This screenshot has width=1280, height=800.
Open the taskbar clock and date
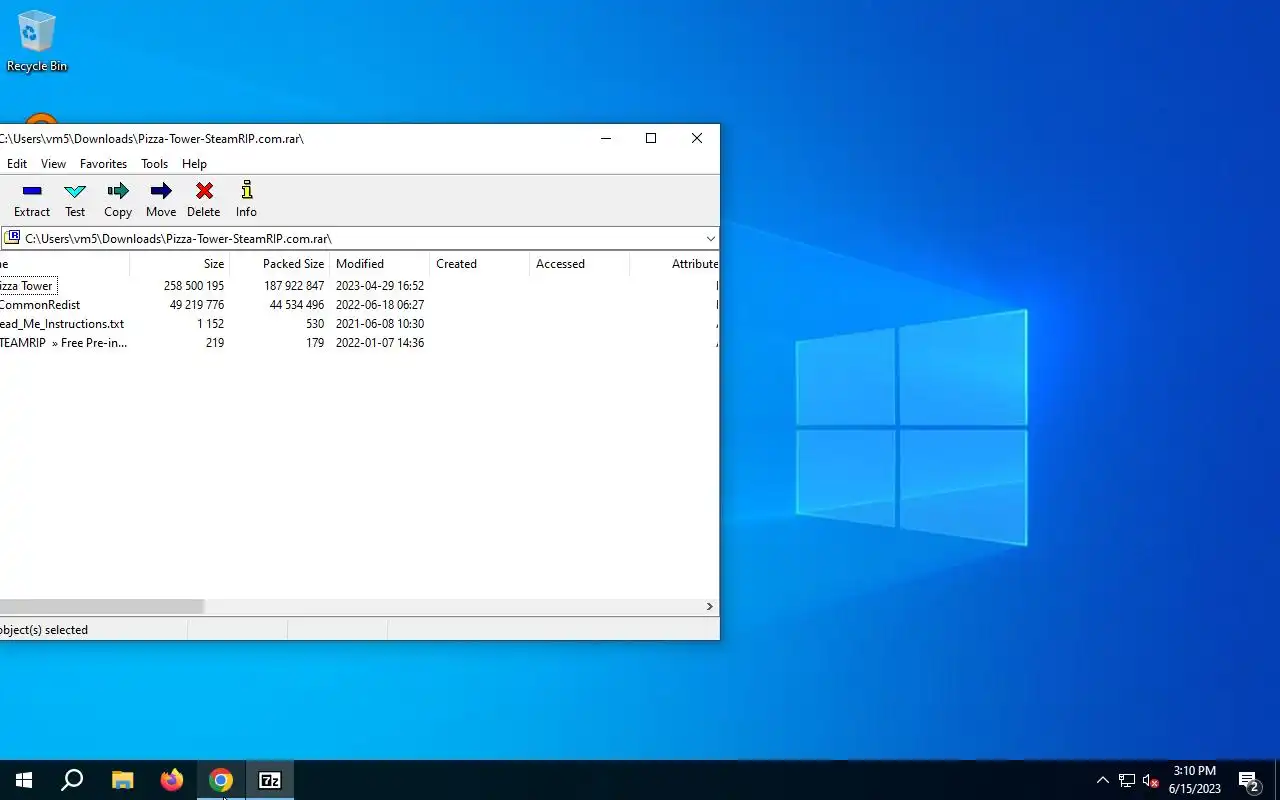(1195, 780)
